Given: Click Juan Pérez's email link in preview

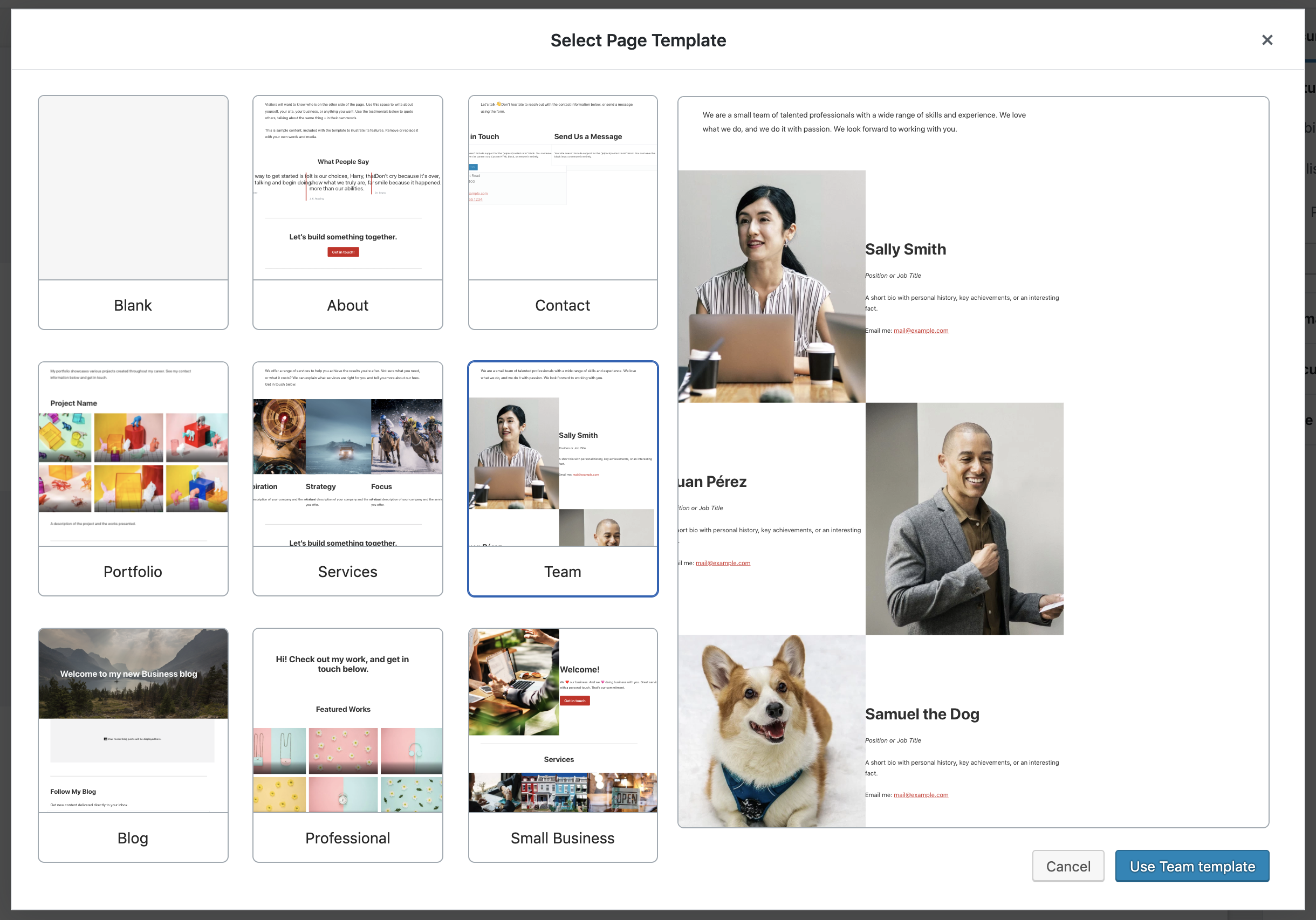Looking at the screenshot, I should tap(723, 563).
